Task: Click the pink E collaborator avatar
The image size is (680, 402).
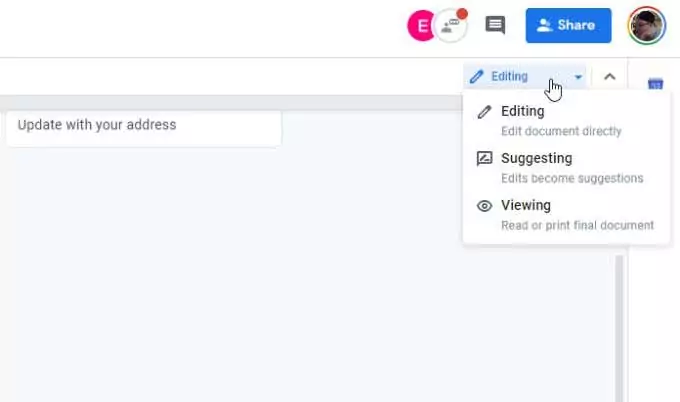Action: pyautogui.click(x=421, y=26)
